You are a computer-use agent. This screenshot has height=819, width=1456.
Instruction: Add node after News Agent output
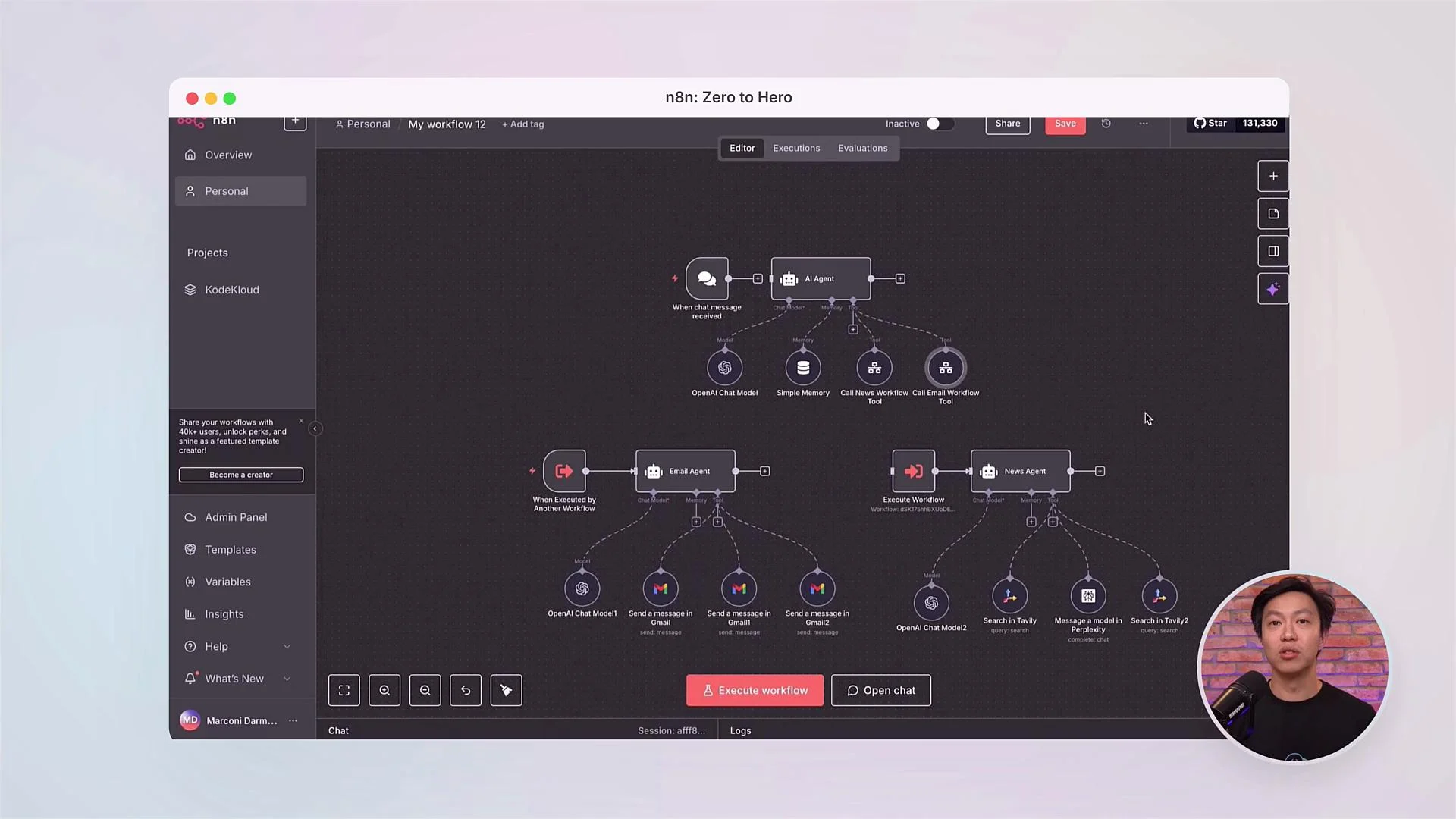tap(1100, 472)
